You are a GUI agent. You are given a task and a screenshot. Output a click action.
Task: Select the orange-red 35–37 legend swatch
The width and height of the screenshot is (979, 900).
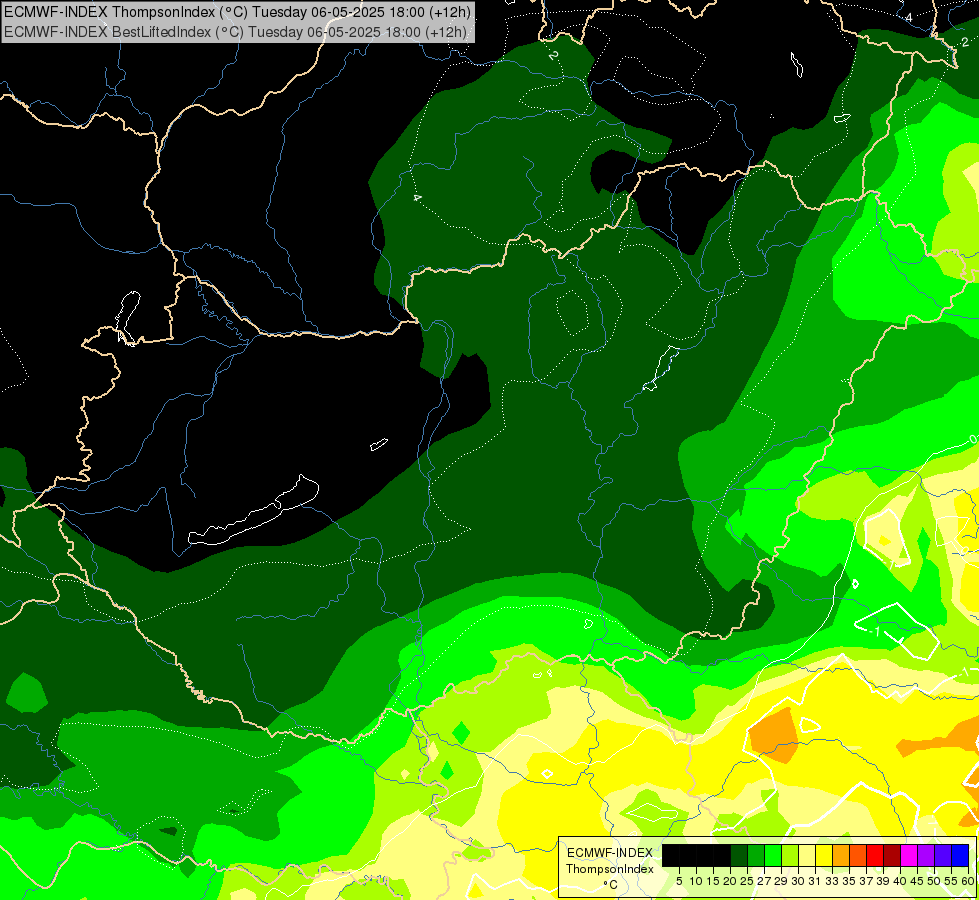pyautogui.click(x=858, y=855)
